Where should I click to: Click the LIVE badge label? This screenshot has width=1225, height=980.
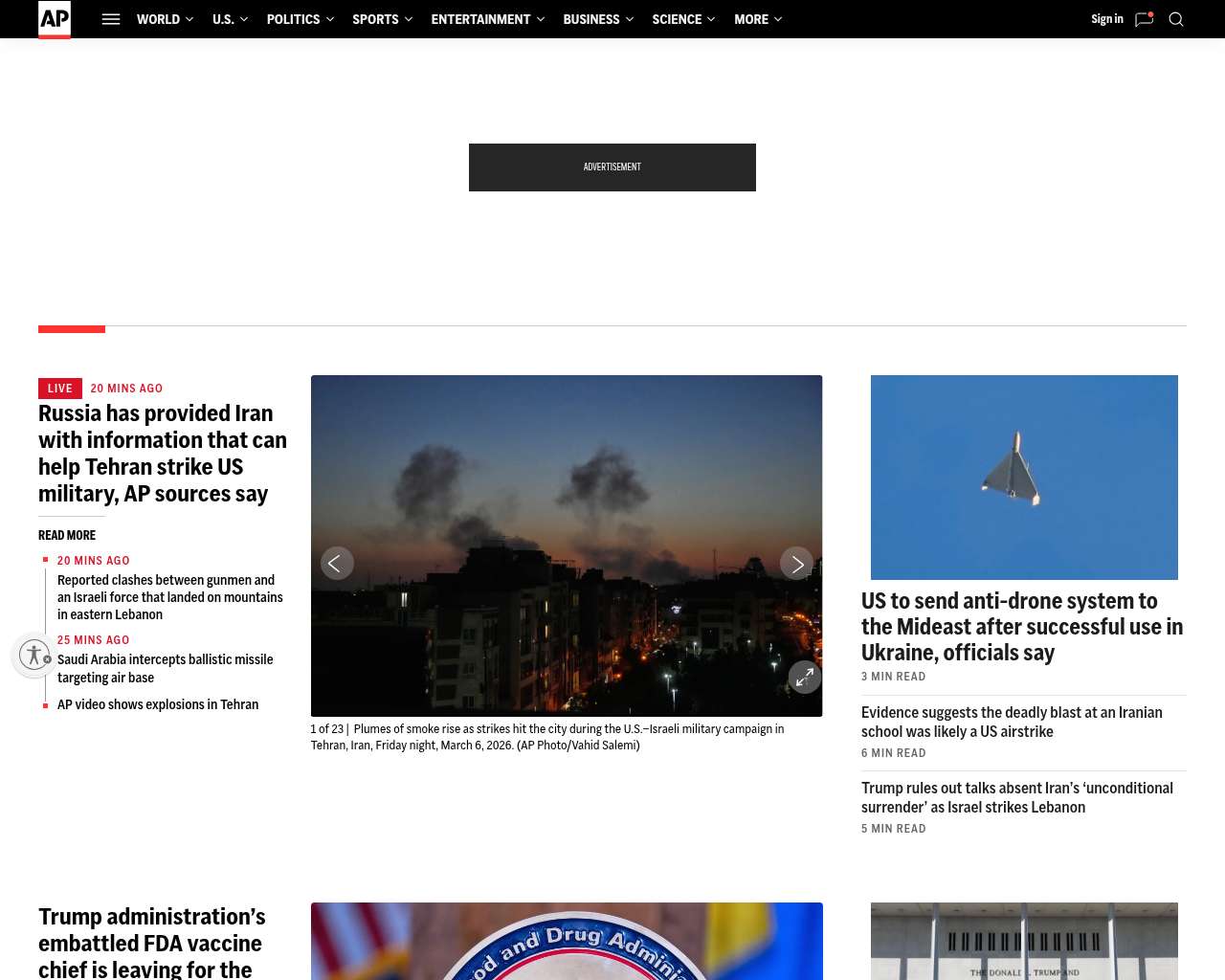click(60, 389)
